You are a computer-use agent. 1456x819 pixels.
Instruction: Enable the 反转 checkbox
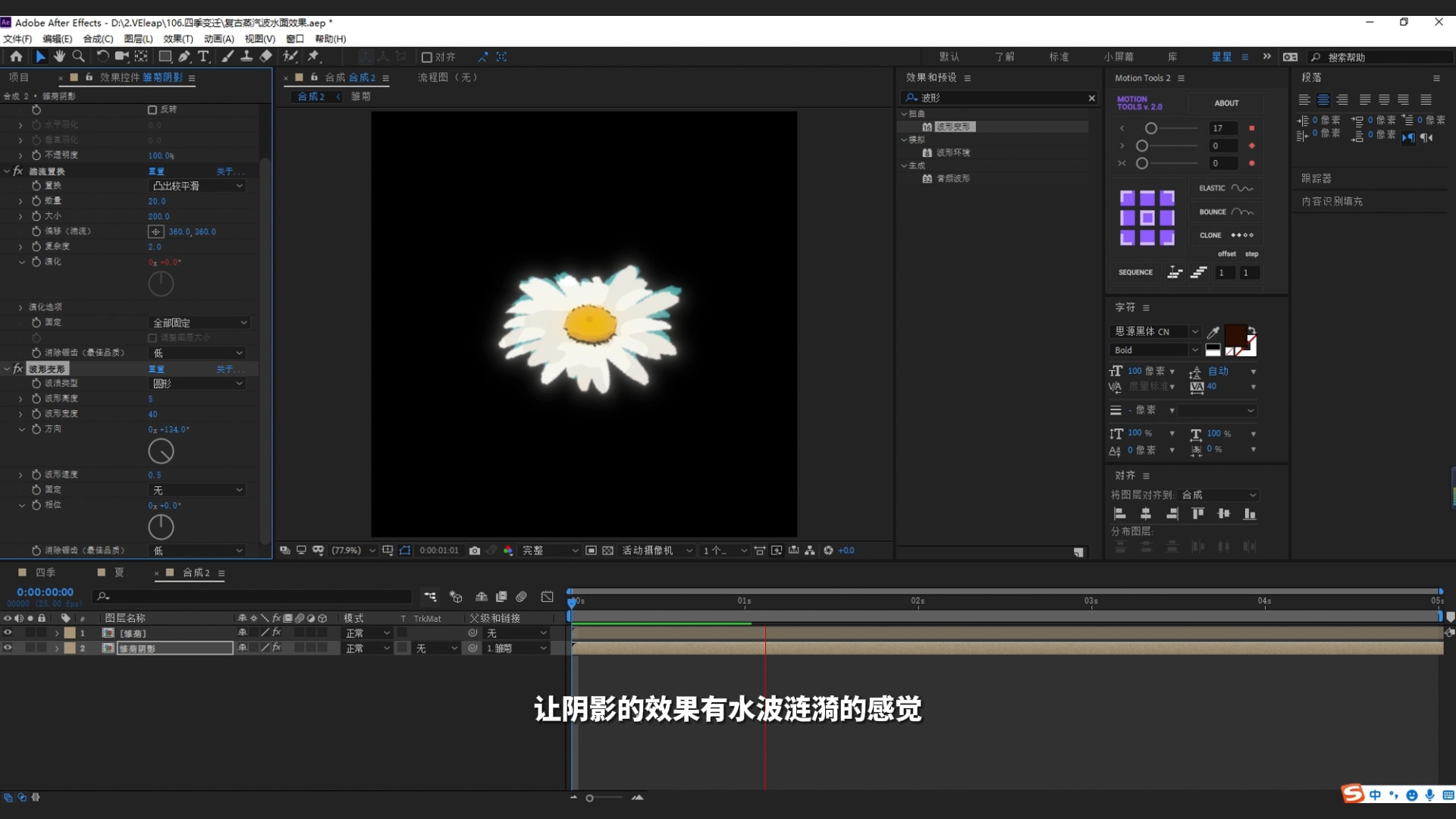tap(152, 110)
